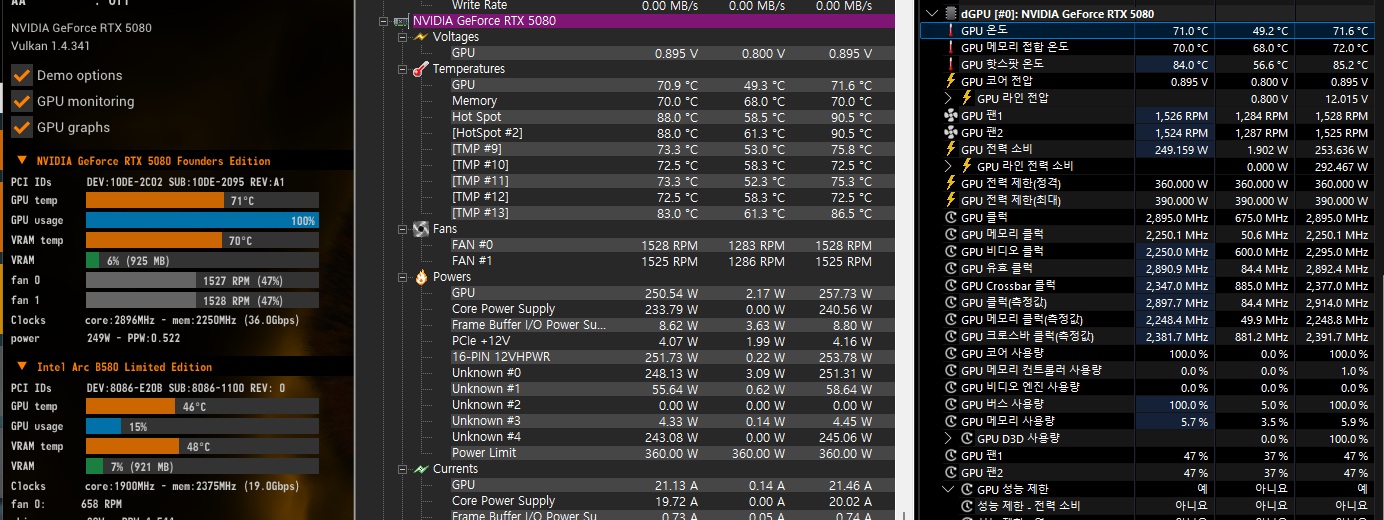Collapse the NVIDIA GeForce RTX 5080 Founders Edition section

coord(22,161)
